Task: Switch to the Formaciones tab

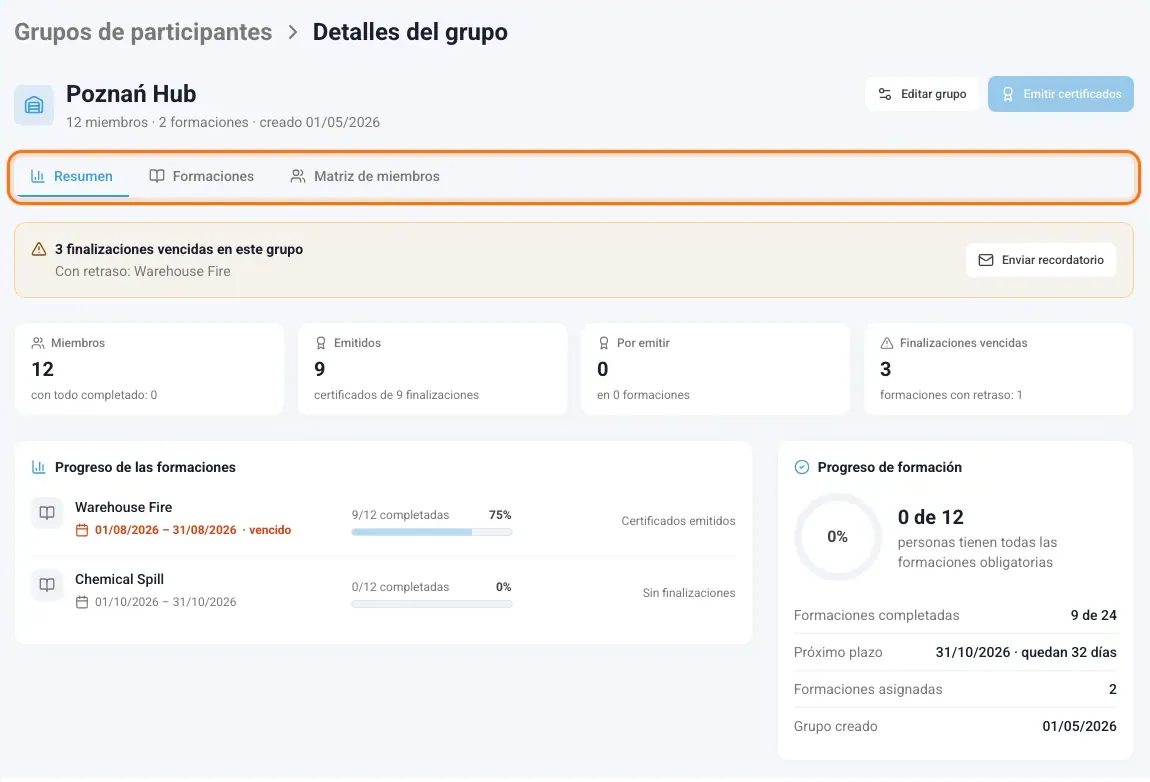Action: point(202,176)
